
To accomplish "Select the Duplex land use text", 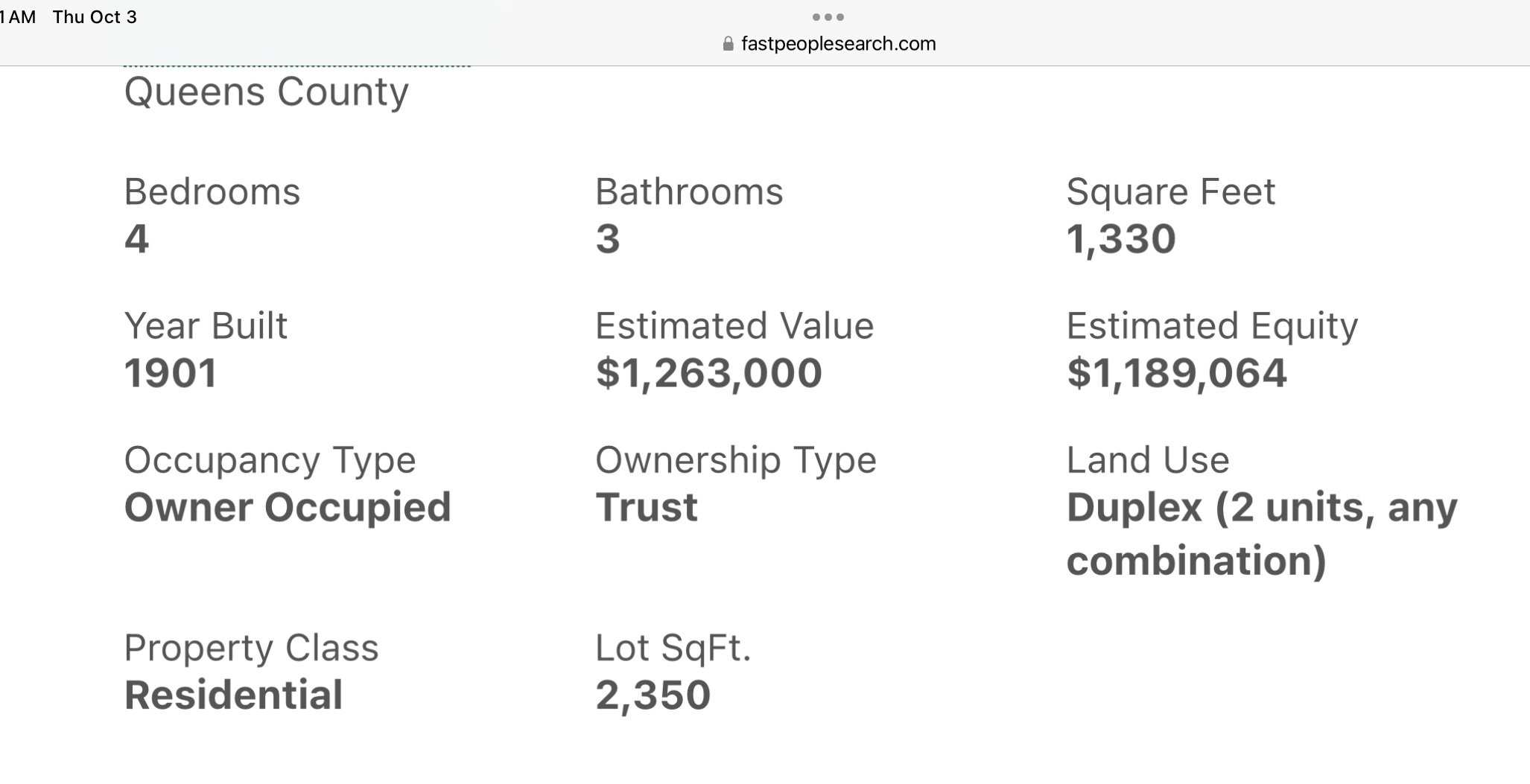I will click(x=1262, y=534).
